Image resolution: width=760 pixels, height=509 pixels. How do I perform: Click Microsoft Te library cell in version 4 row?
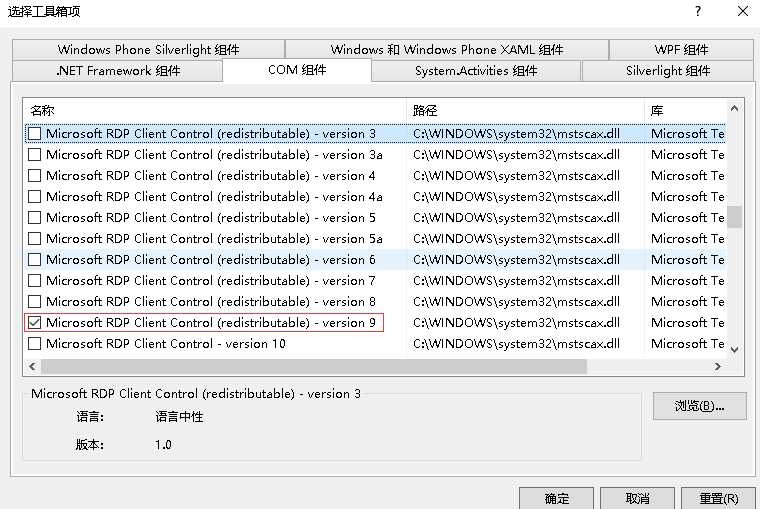(687, 175)
